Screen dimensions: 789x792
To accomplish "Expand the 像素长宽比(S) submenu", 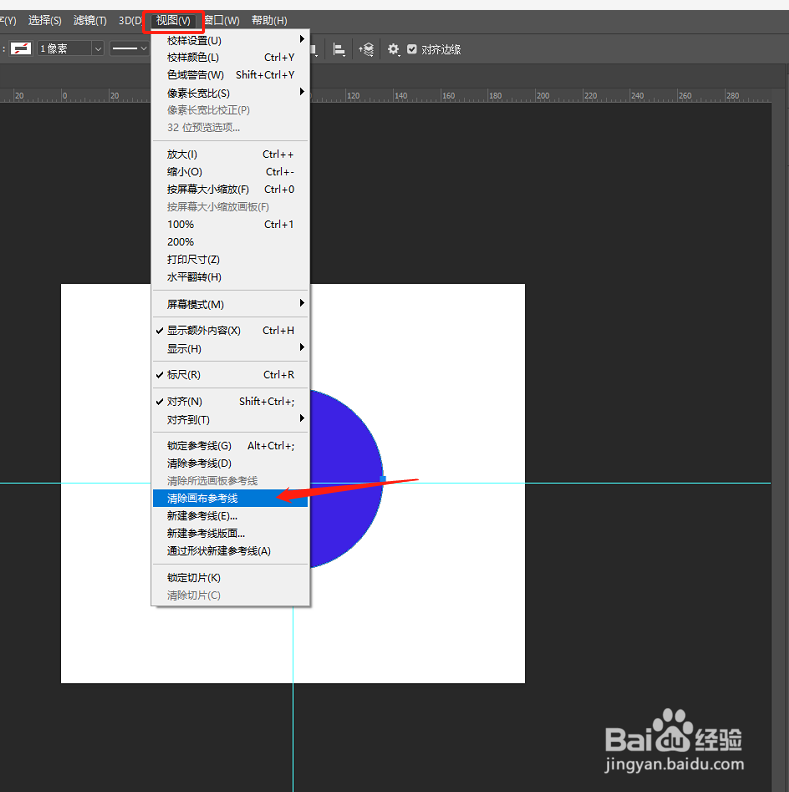I will pos(230,93).
